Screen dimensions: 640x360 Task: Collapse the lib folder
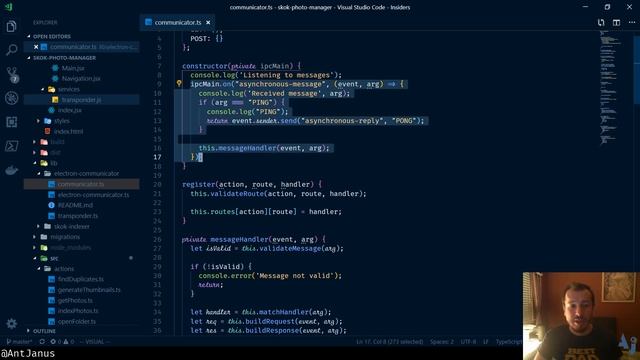coord(53,163)
